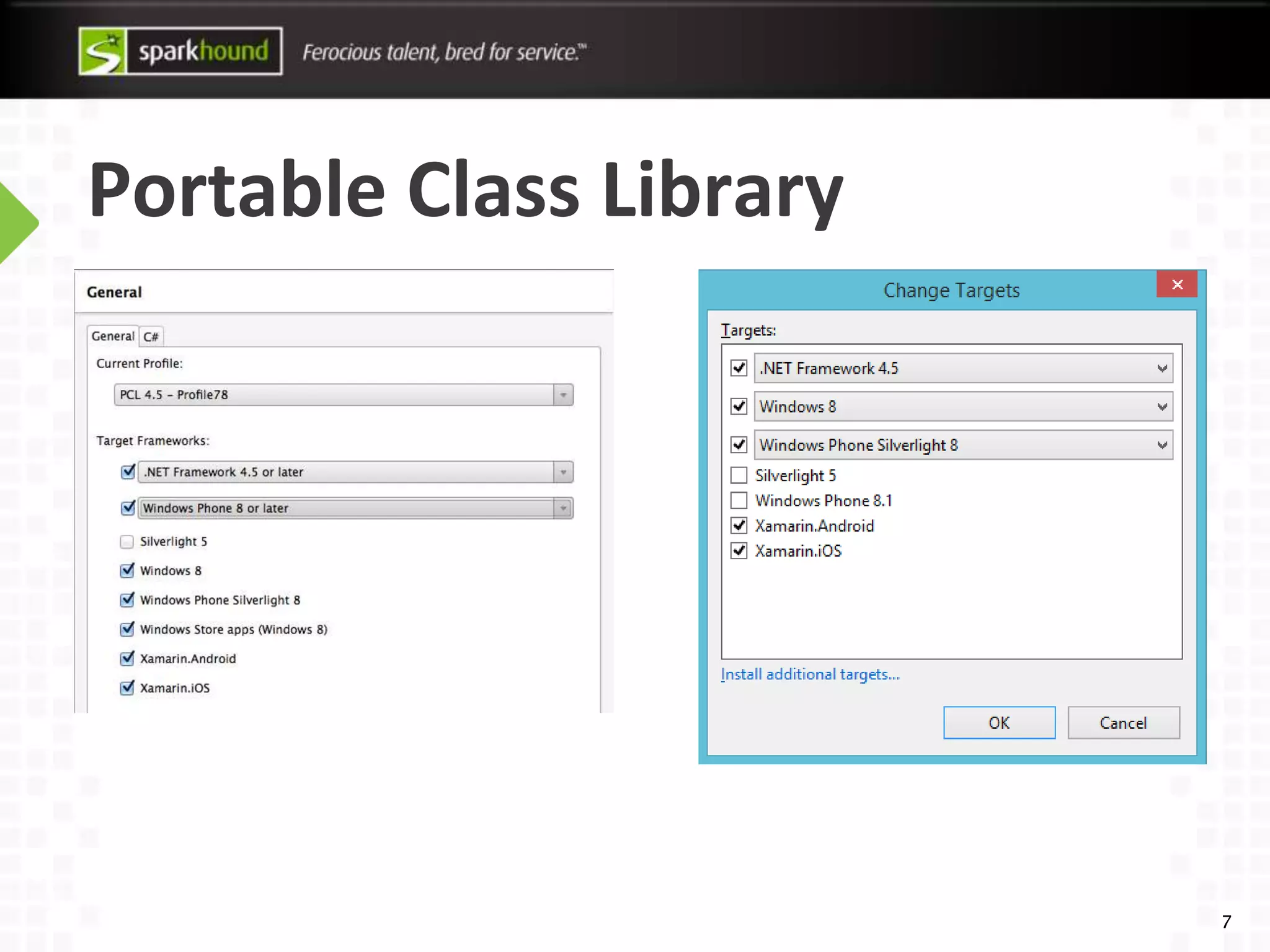Uncheck Windows Store apps (Windows 8)

point(127,629)
